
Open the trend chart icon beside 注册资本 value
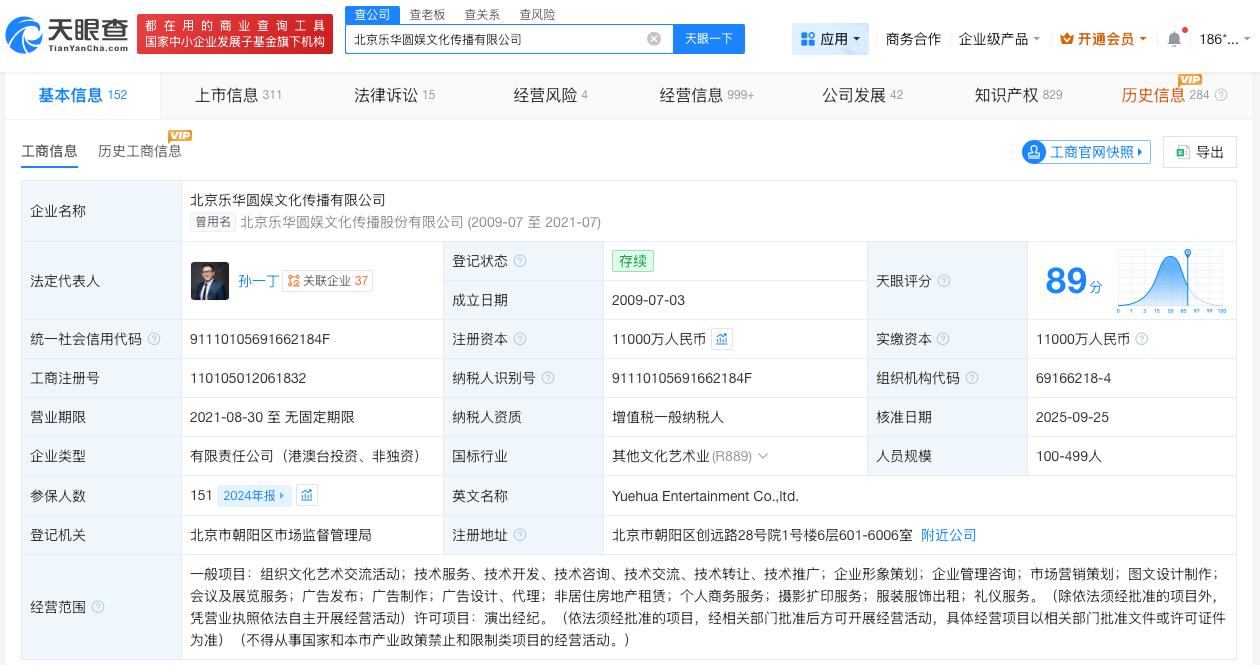tap(722, 339)
